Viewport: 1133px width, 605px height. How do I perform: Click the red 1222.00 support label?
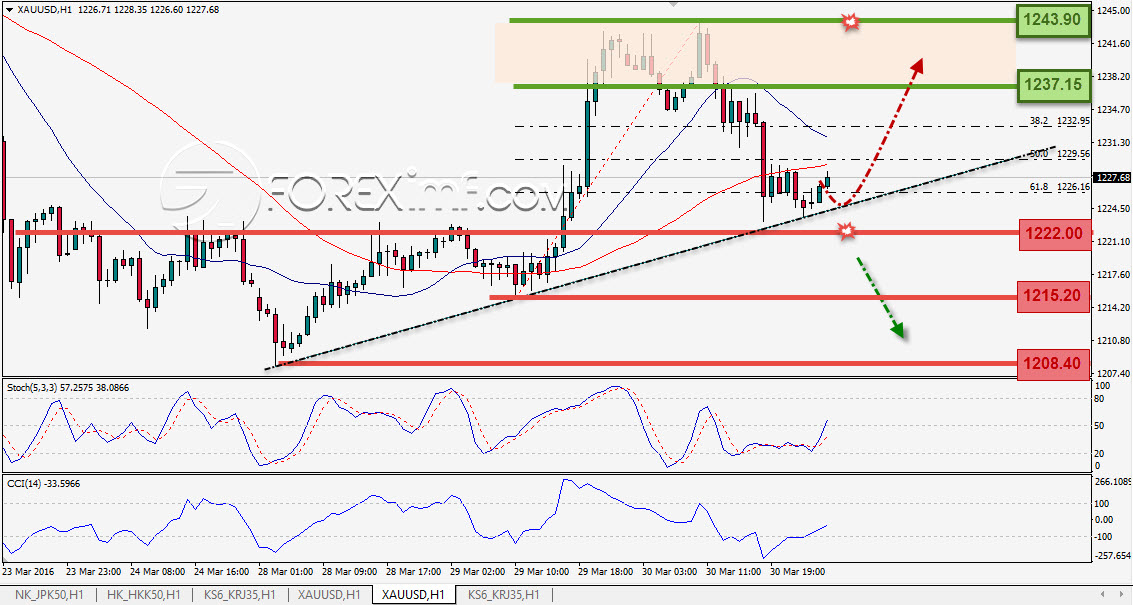tap(1054, 233)
